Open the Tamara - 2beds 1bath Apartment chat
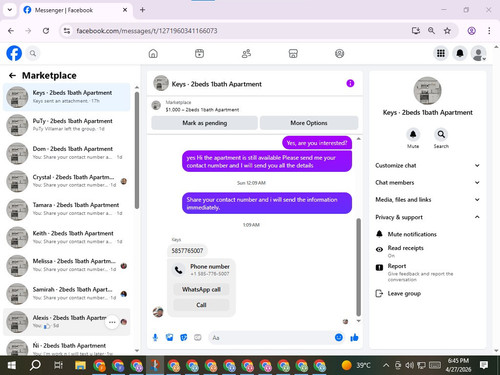This screenshot has width=500, height=375. 67,209
